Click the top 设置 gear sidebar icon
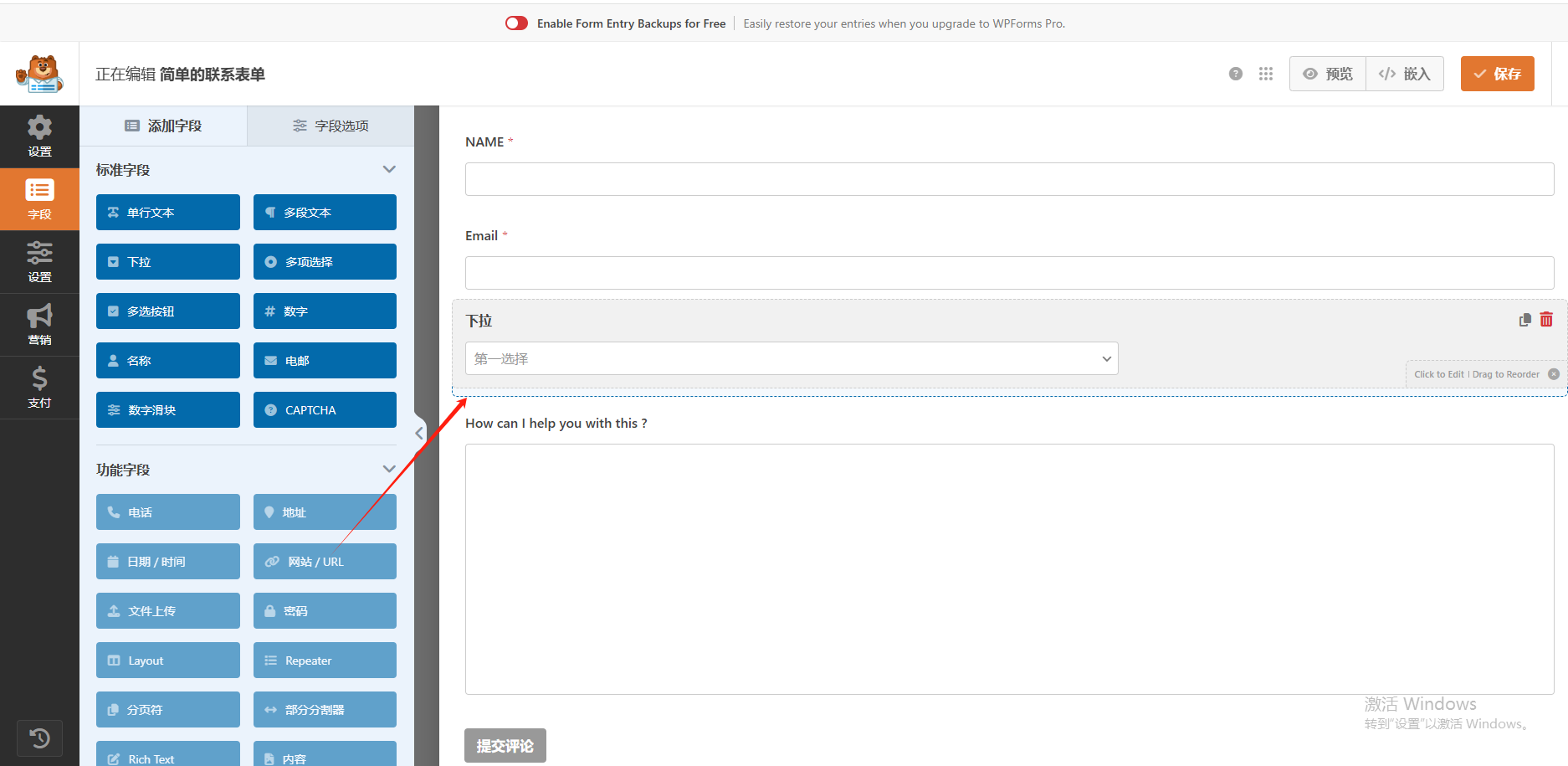This screenshot has width=1568, height=766. [x=39, y=136]
